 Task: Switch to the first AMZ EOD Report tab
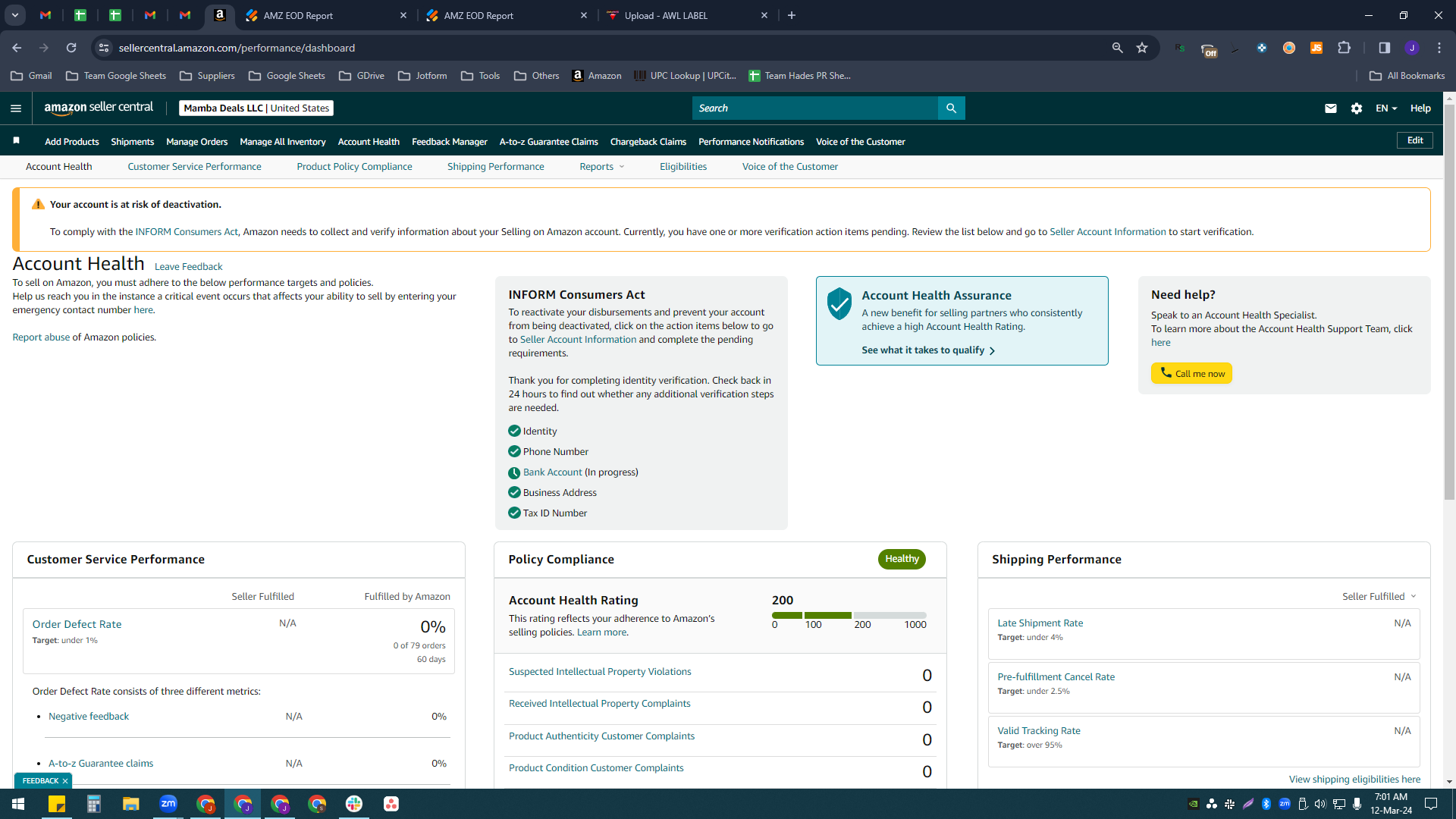(x=326, y=15)
